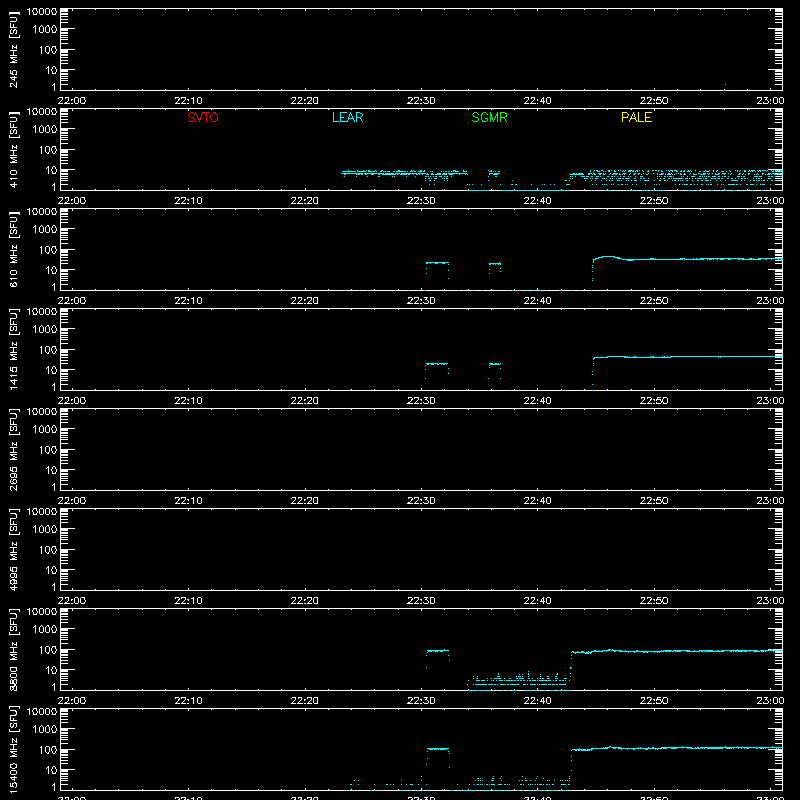This screenshot has height=800, width=800.
Task: Click 22:40 time label below 410 MHz plot
Action: point(537,201)
